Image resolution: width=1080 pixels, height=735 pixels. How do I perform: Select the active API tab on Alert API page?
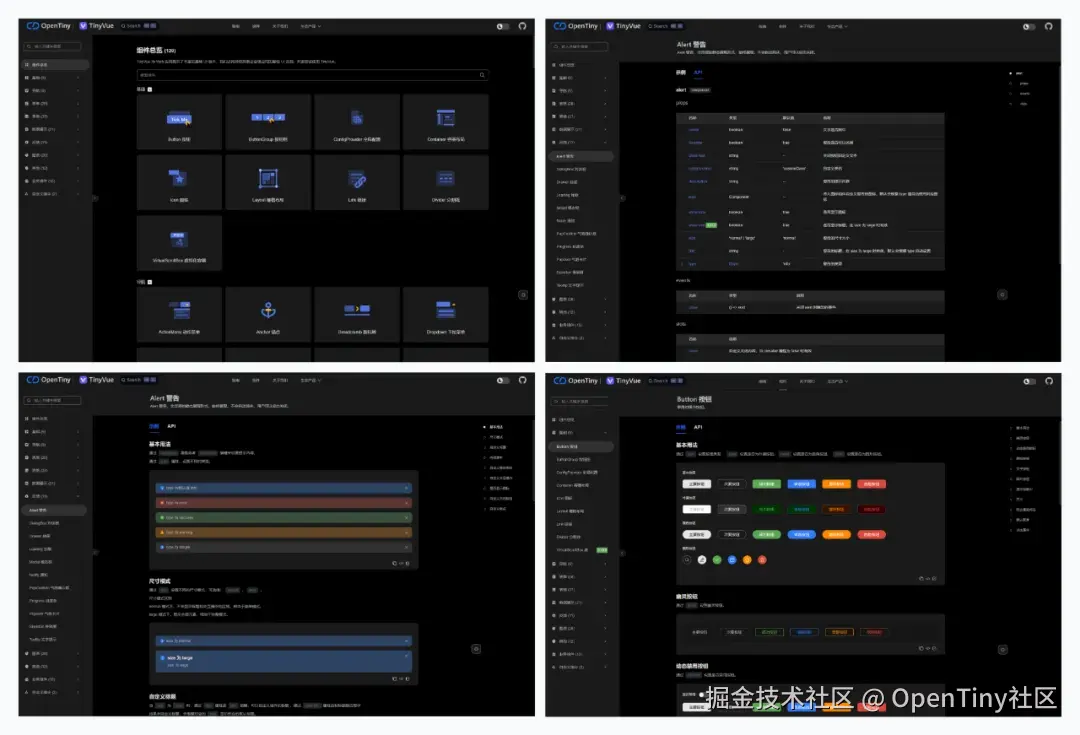[698, 72]
